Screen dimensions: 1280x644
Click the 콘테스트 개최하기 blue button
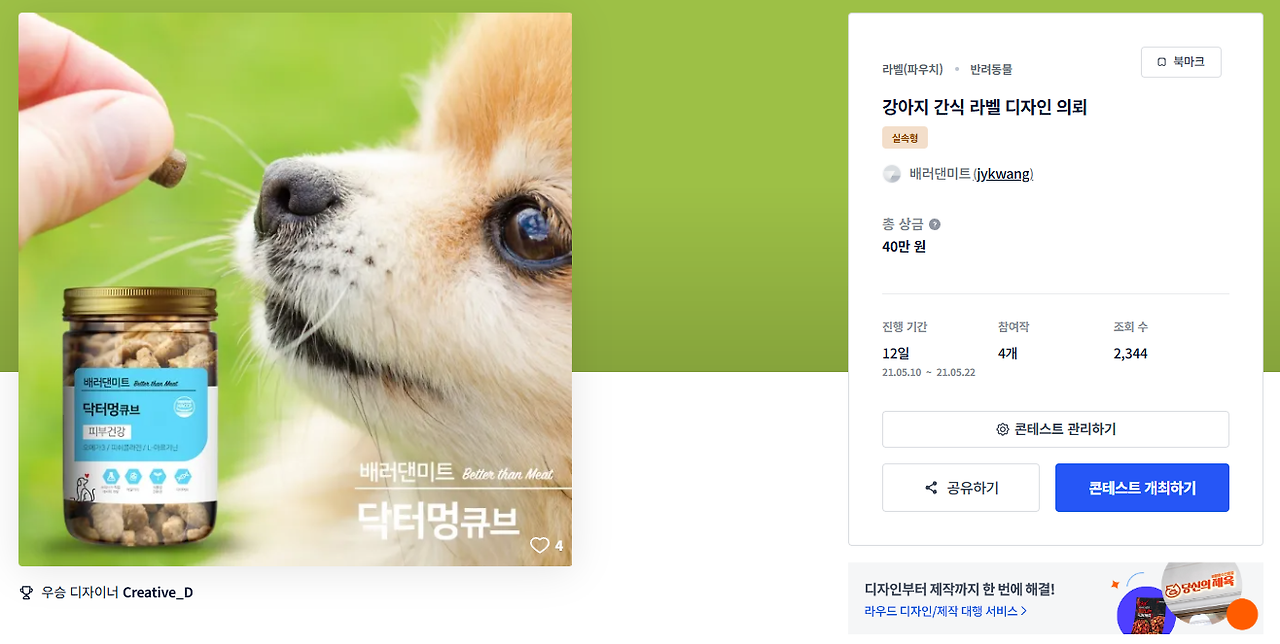[x=1142, y=488]
